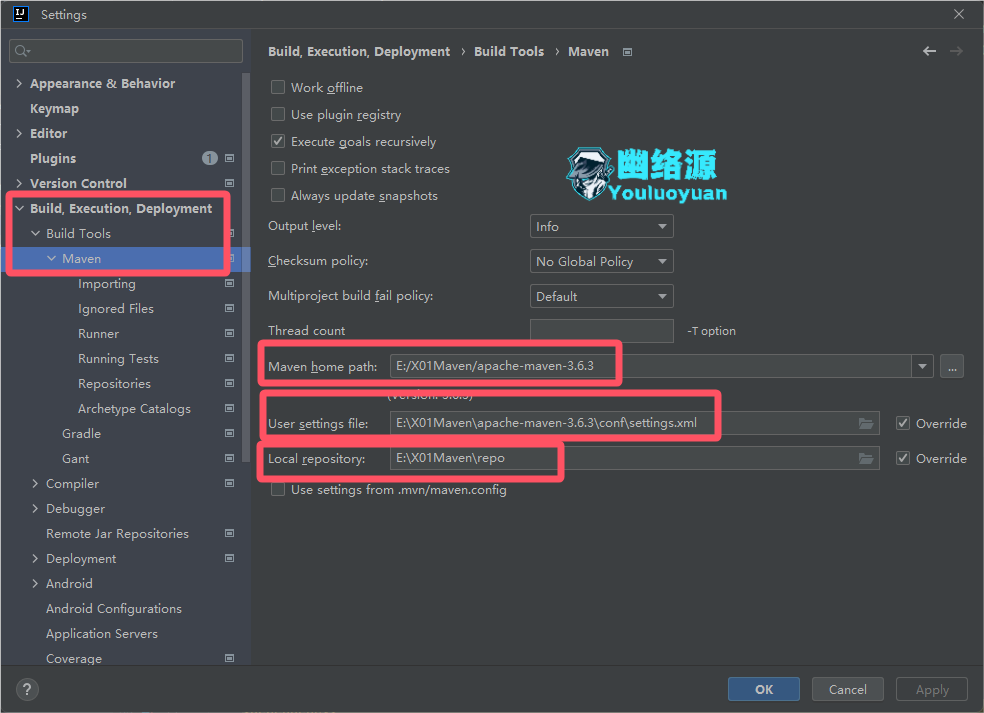Expand the Android node
The image size is (984, 713).
(x=35, y=584)
